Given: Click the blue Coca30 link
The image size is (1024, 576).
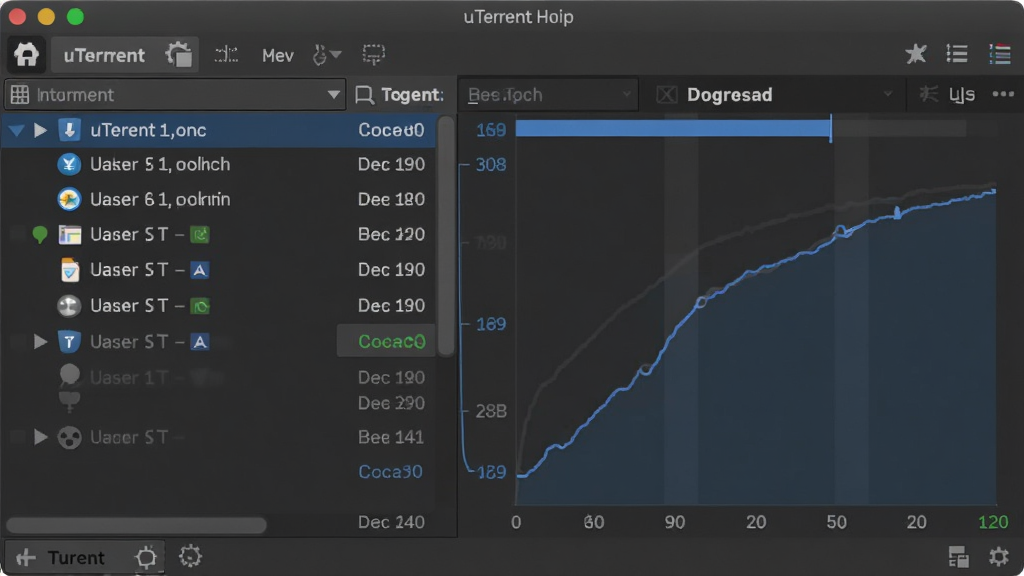Looking at the screenshot, I should point(391,472).
